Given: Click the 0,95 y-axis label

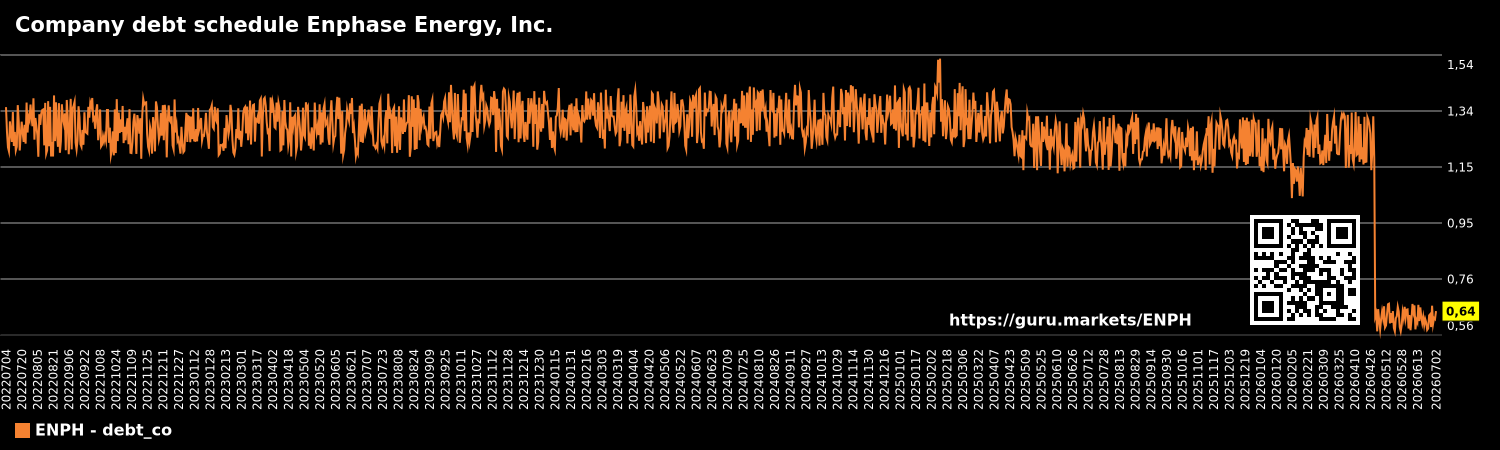Looking at the screenshot, I should (1460, 223).
